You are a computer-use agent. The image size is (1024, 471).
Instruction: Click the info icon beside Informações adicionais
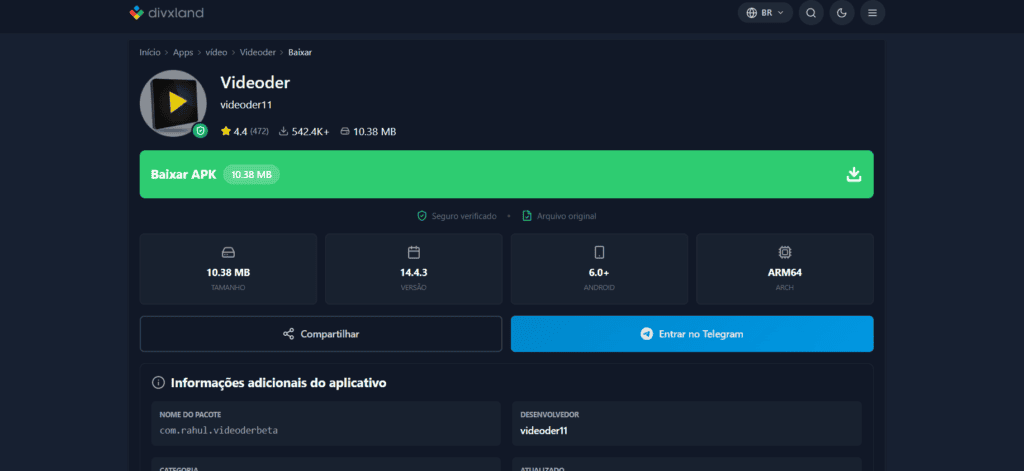[x=157, y=382]
